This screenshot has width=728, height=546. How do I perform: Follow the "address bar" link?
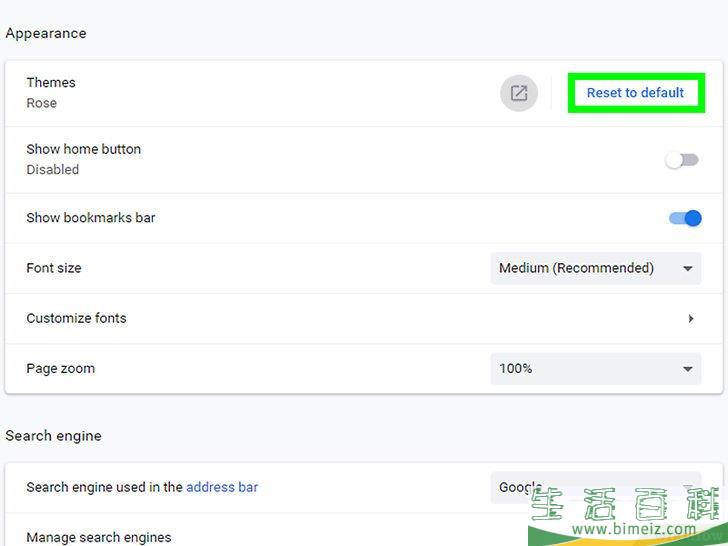pyautogui.click(x=222, y=487)
